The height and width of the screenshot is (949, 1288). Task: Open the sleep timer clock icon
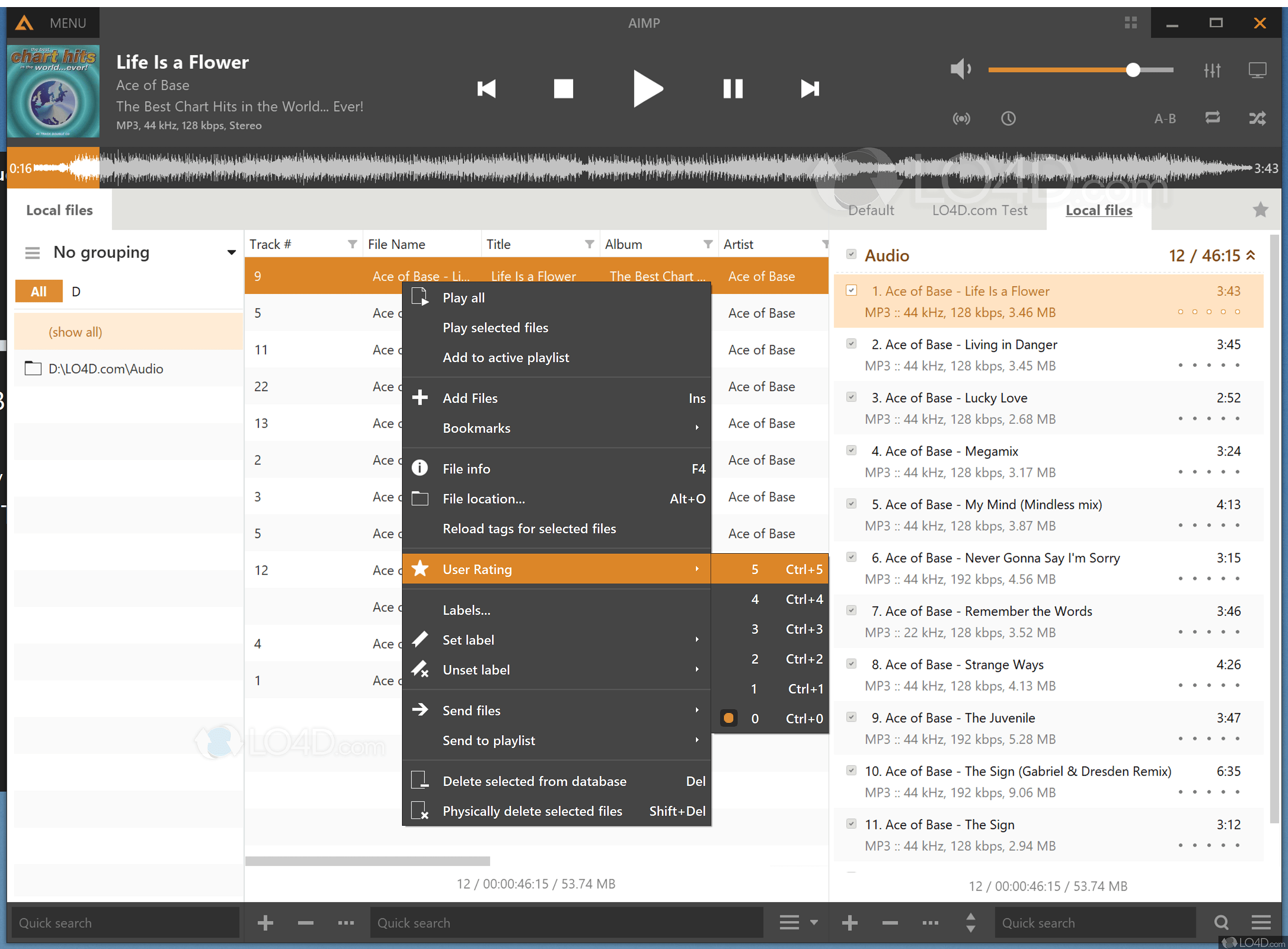(1008, 119)
